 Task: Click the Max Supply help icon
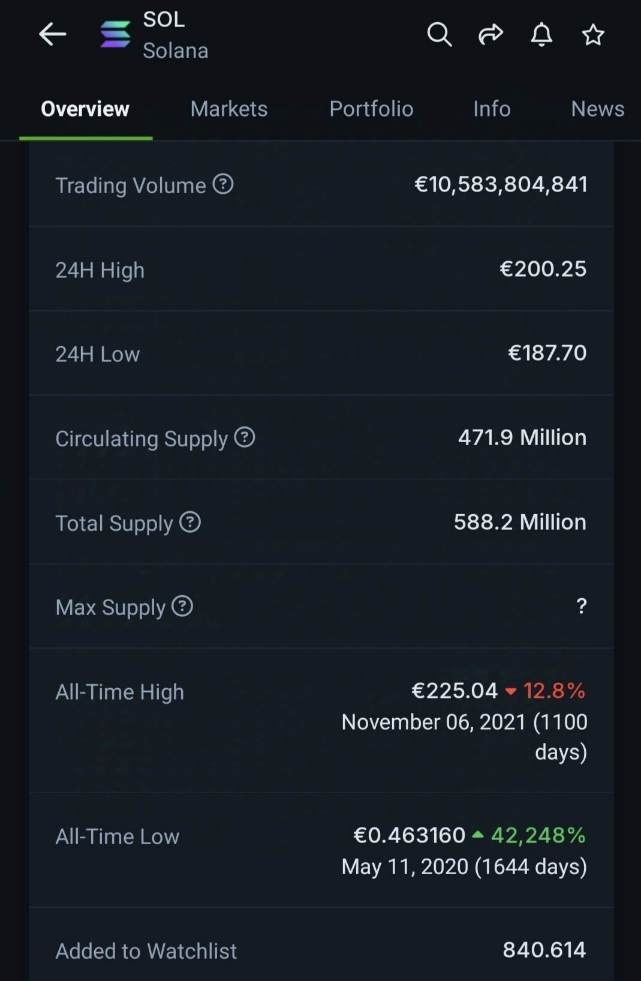coord(182,606)
